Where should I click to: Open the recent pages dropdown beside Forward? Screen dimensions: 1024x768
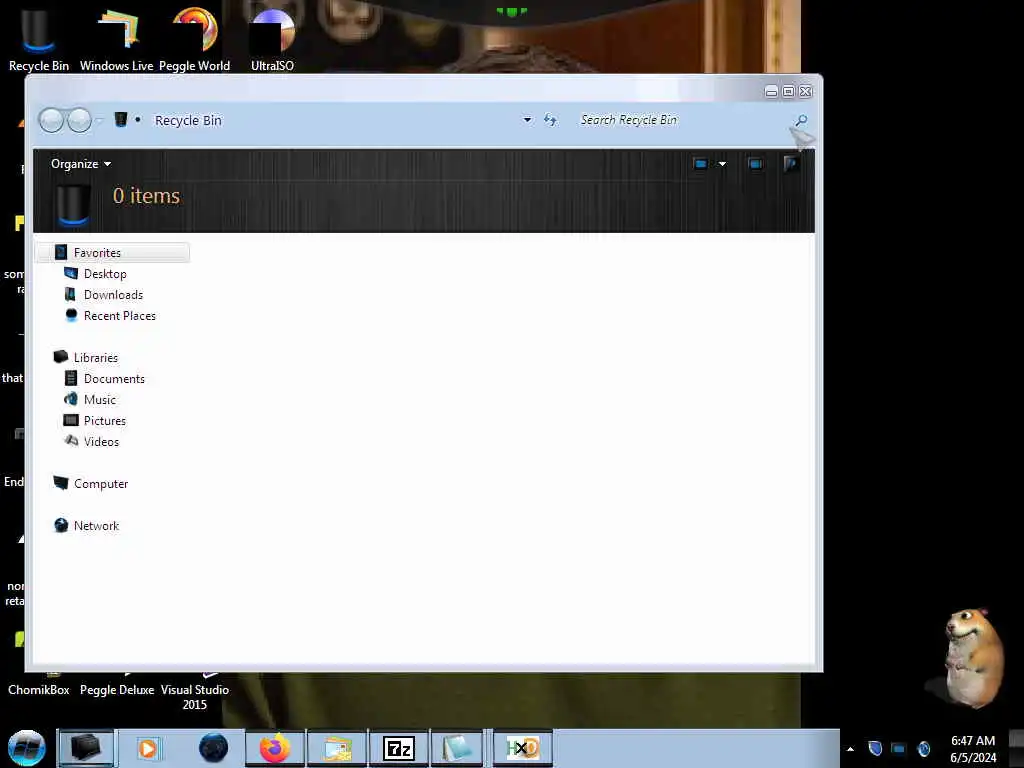[x=99, y=120]
